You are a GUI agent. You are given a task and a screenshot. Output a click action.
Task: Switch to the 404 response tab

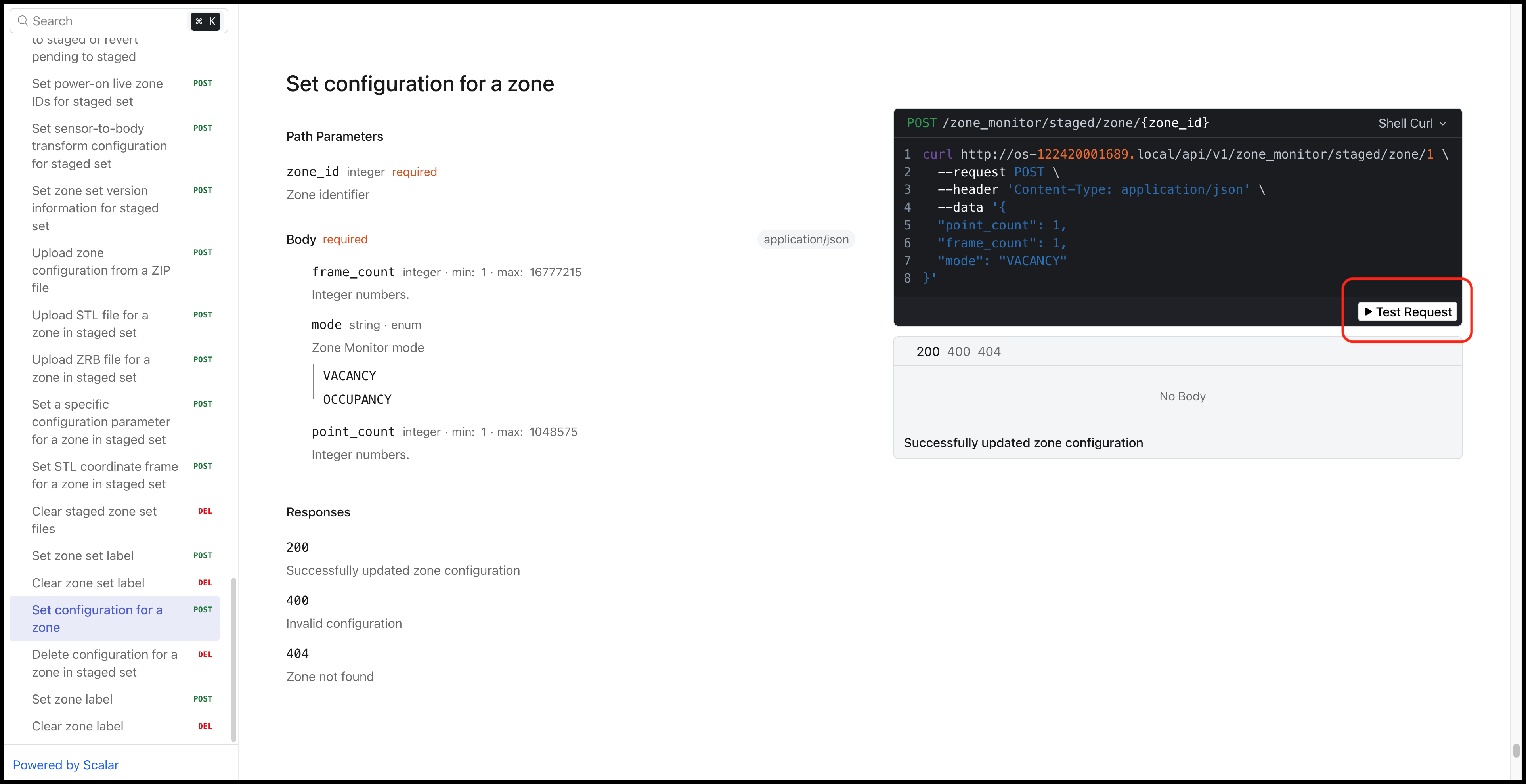[989, 352]
